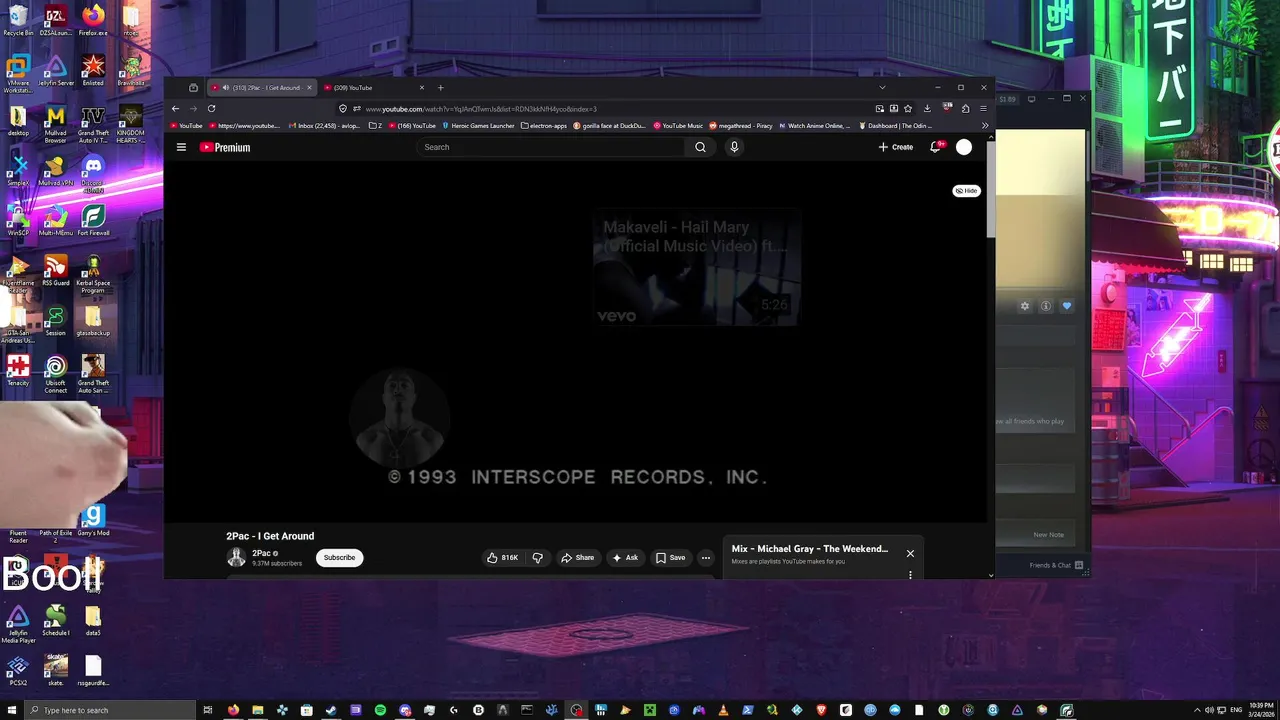Open more actions ellipsis under video

(x=705, y=557)
